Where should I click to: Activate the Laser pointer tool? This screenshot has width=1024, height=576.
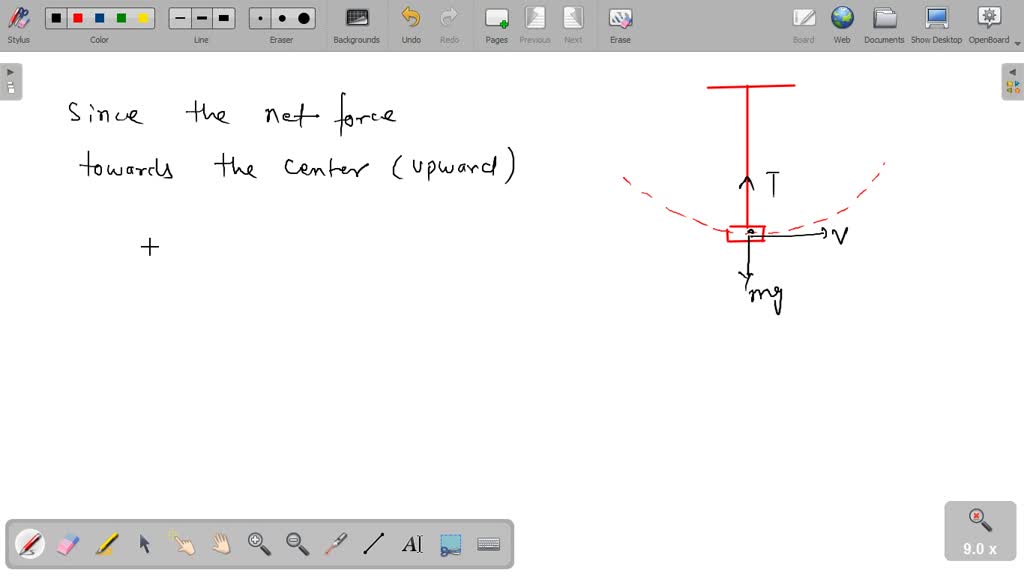[336, 544]
